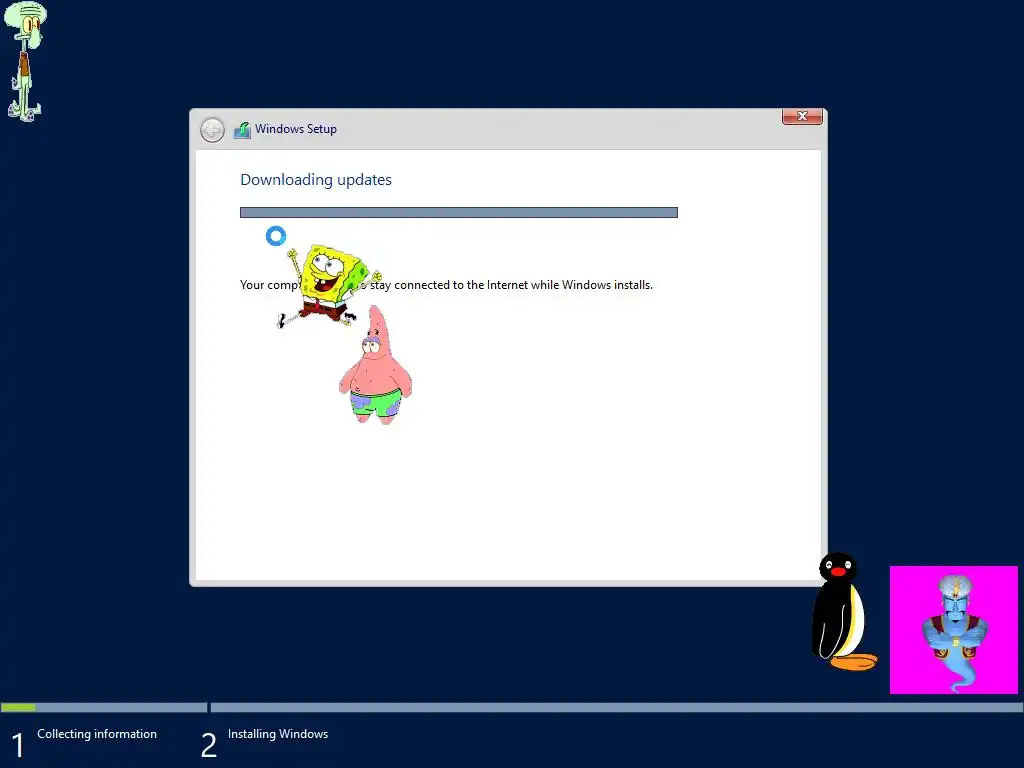Click the blue busy spinner circle
Viewport: 1024px width, 768px height.
[x=276, y=236]
